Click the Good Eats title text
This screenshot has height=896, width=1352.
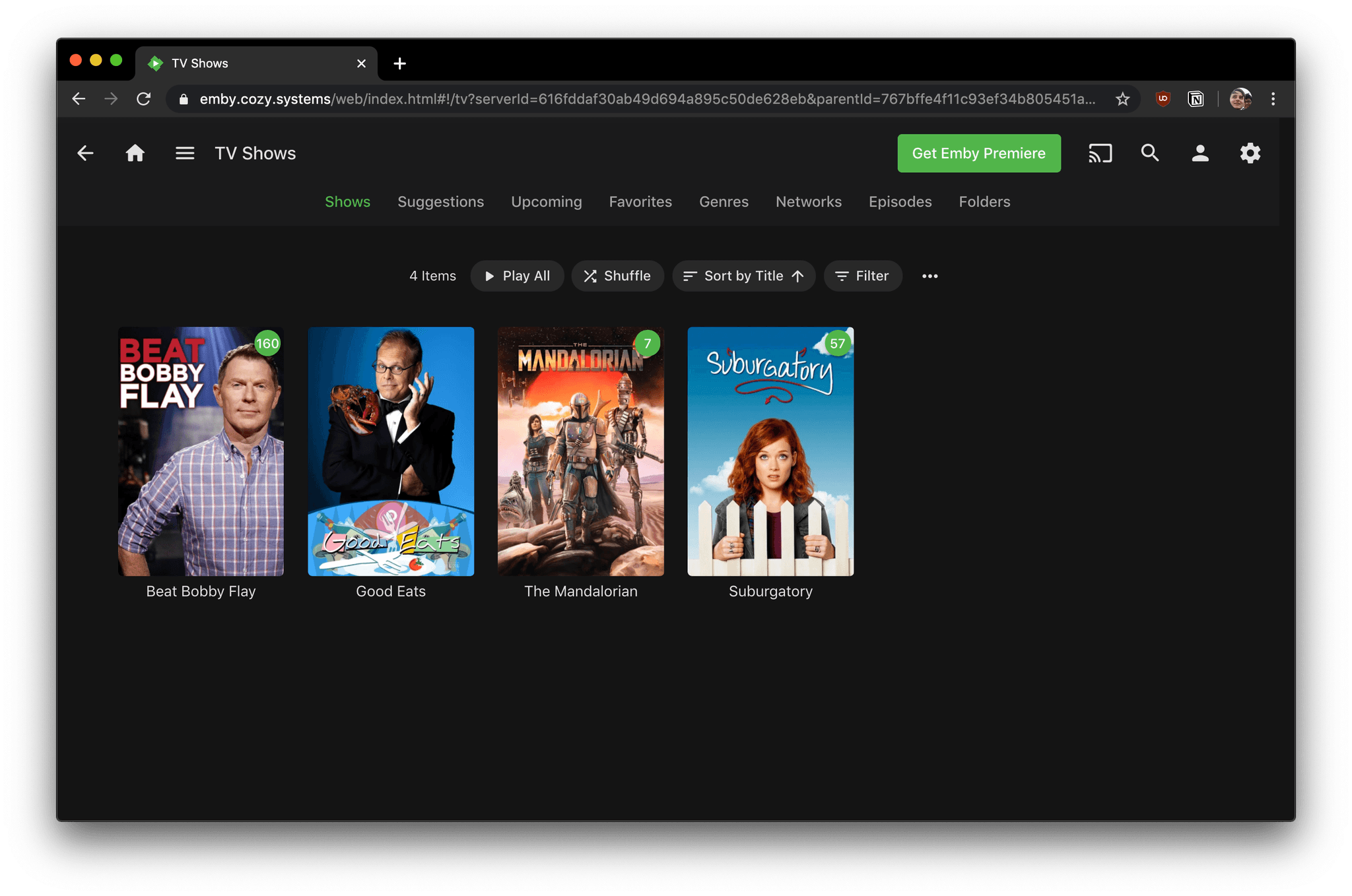pos(391,591)
